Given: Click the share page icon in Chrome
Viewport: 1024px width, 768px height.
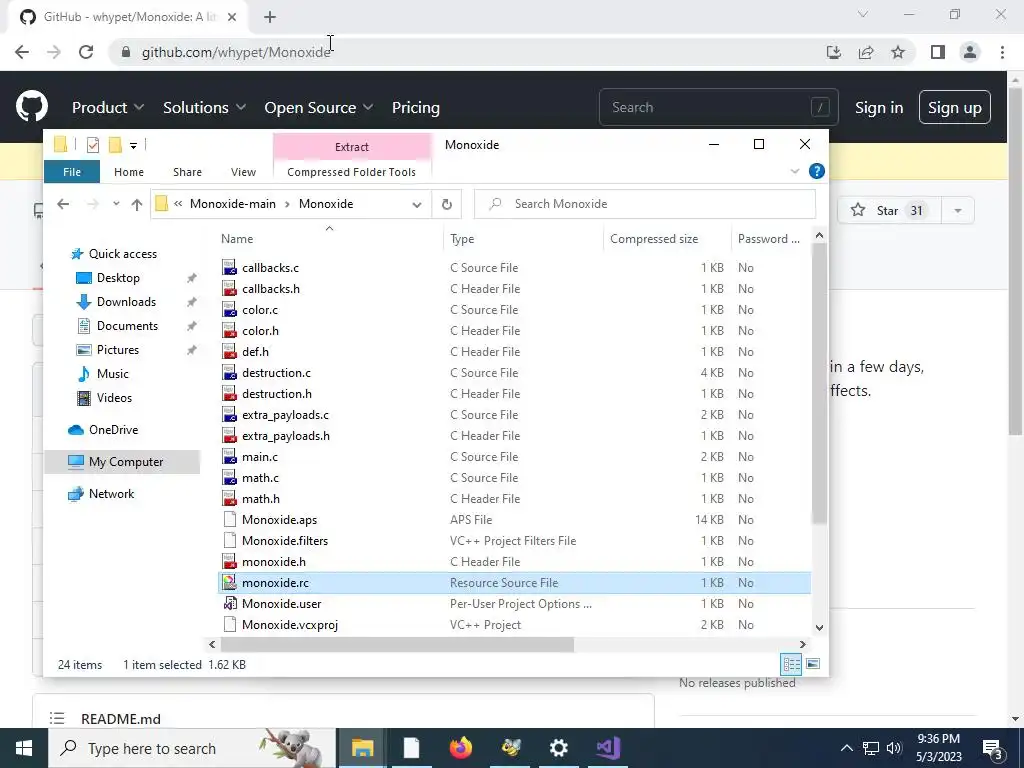Looking at the screenshot, I should click(x=866, y=52).
